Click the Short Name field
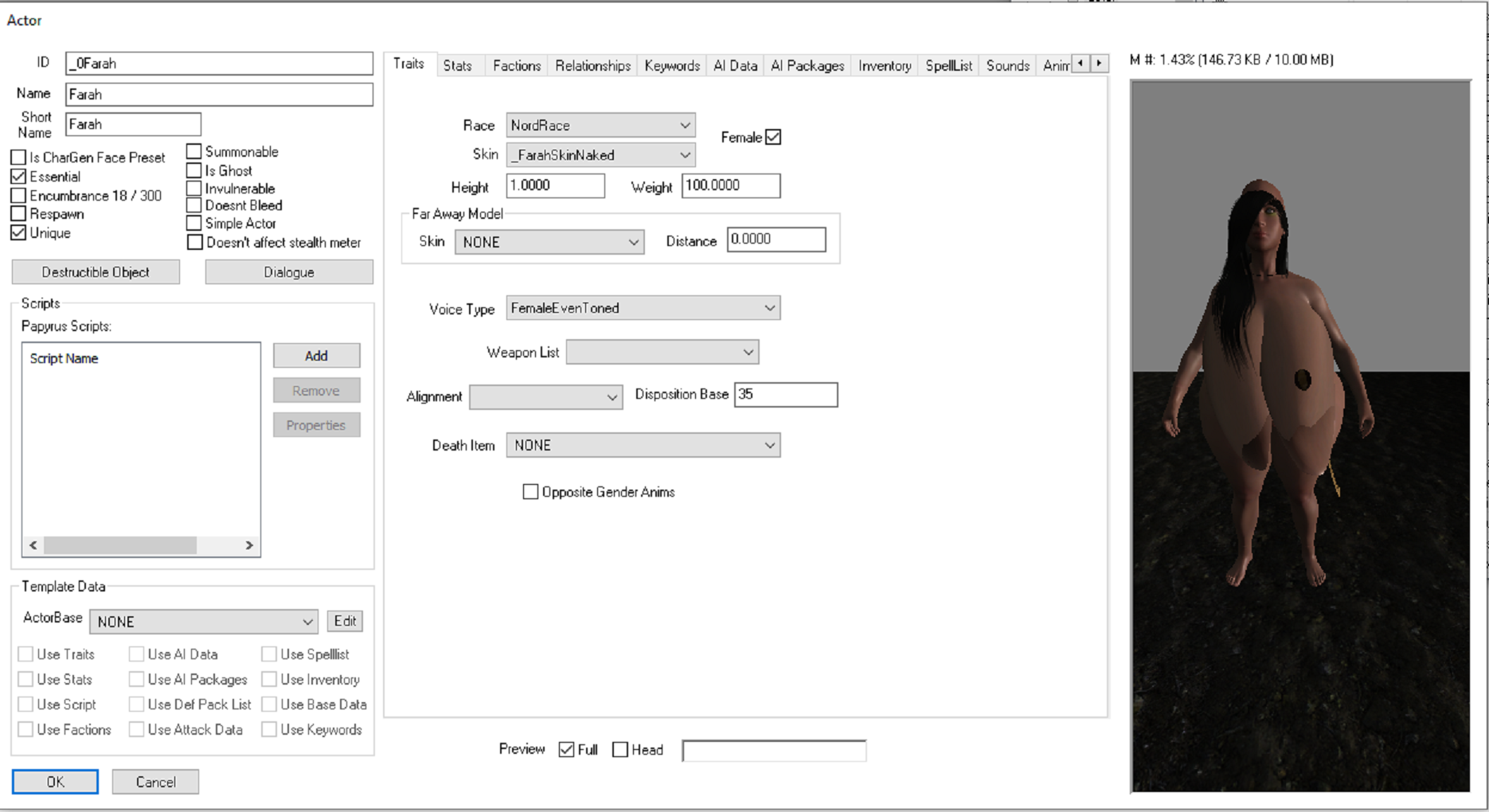Viewport: 1489px width, 812px height. tap(133, 124)
